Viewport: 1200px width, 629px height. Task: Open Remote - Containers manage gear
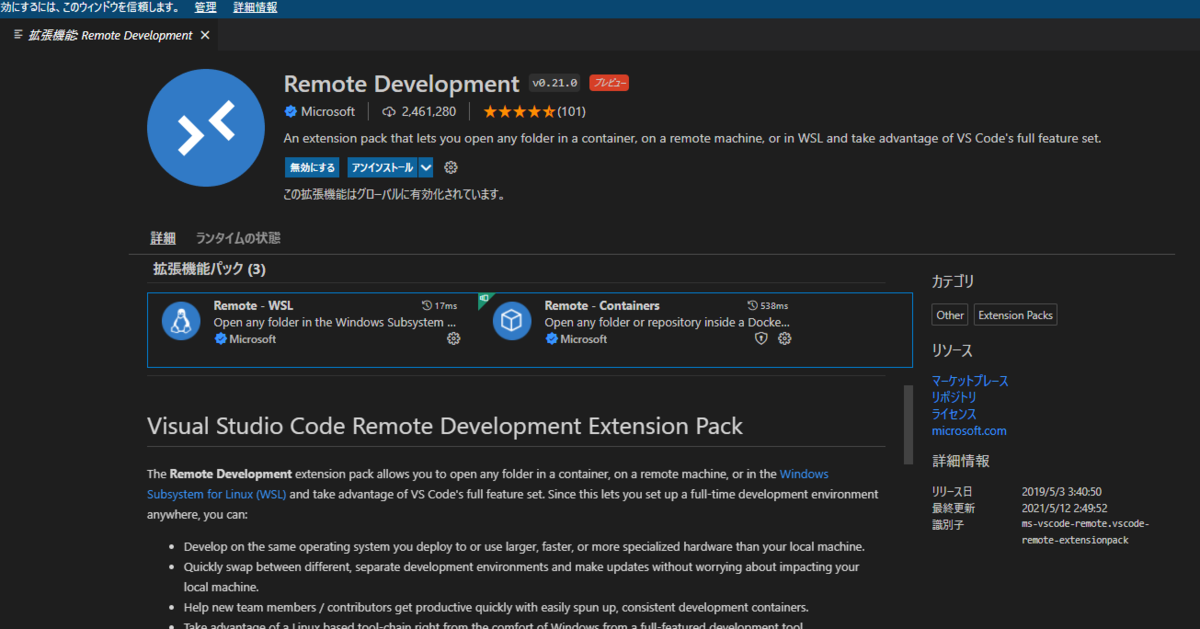click(784, 339)
